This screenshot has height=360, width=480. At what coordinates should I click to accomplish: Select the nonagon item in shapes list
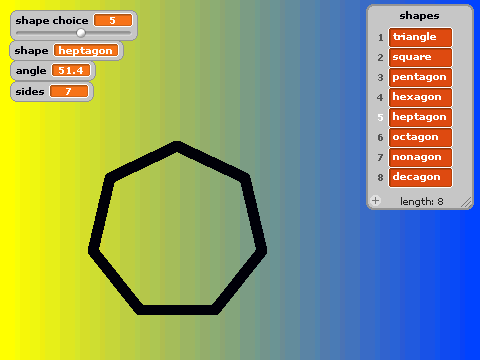pos(420,157)
